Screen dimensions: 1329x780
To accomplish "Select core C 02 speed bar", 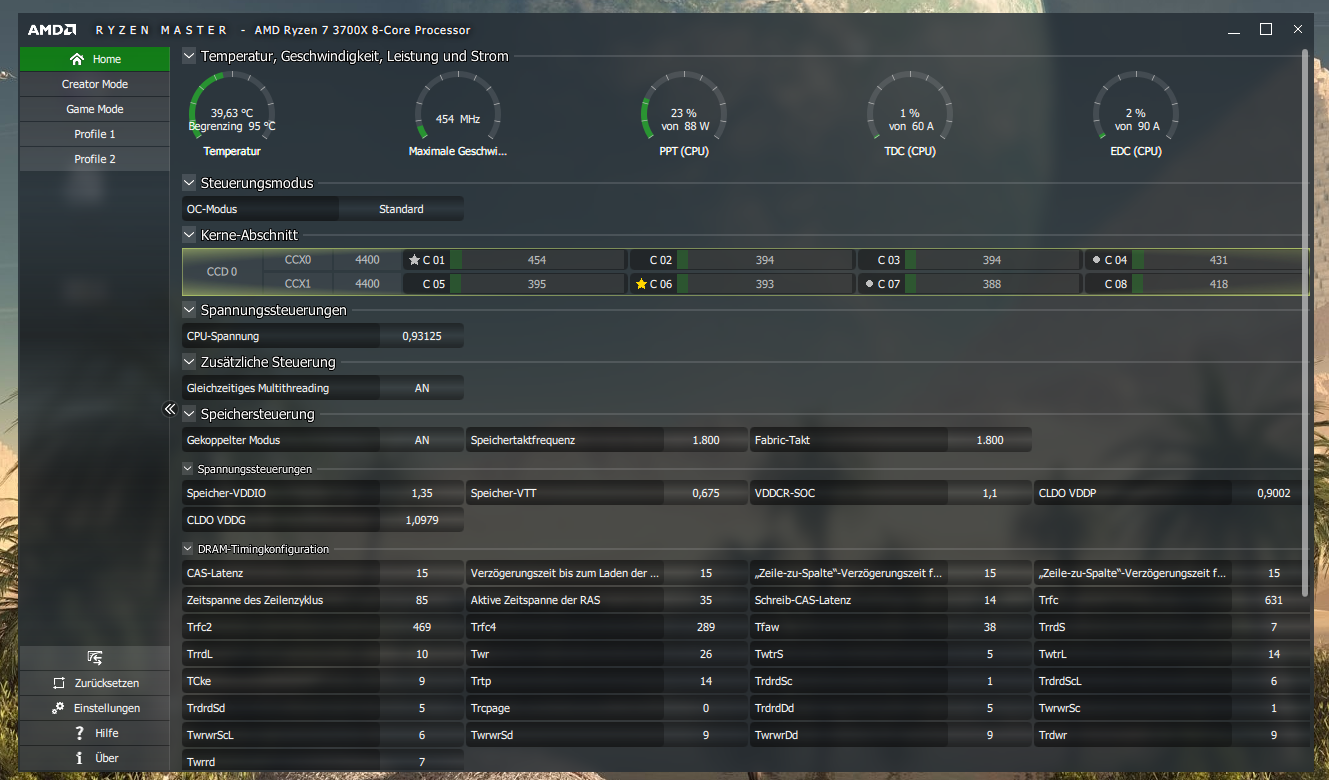I will 765,260.
